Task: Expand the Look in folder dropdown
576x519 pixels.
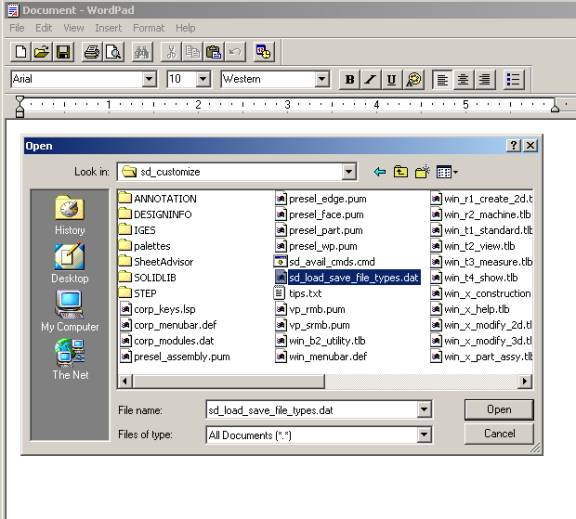Action: point(349,172)
